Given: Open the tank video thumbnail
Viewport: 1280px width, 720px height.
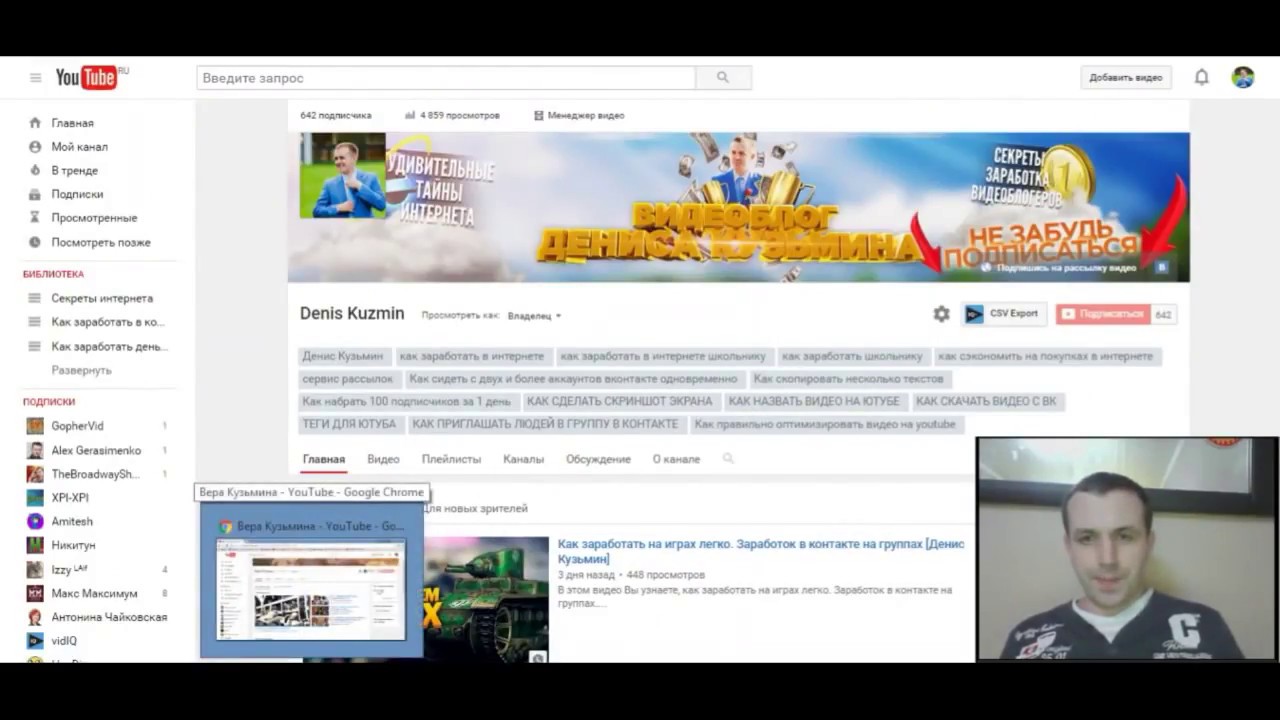Looking at the screenshot, I should coord(486,600).
